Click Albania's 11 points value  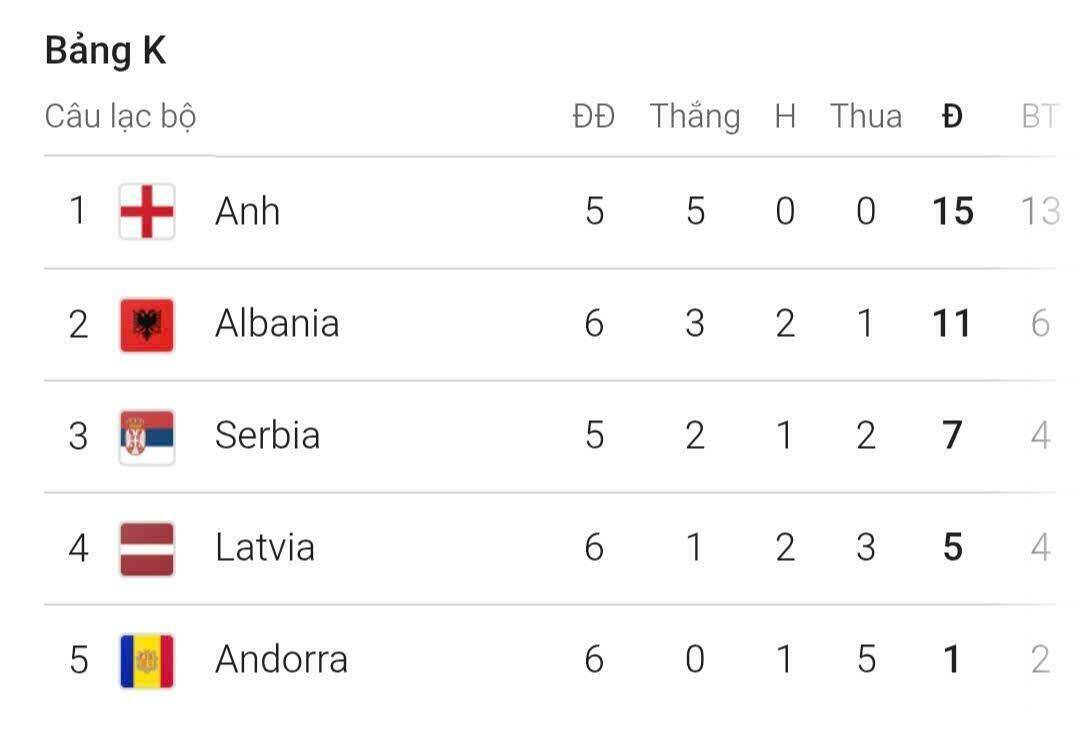952,324
